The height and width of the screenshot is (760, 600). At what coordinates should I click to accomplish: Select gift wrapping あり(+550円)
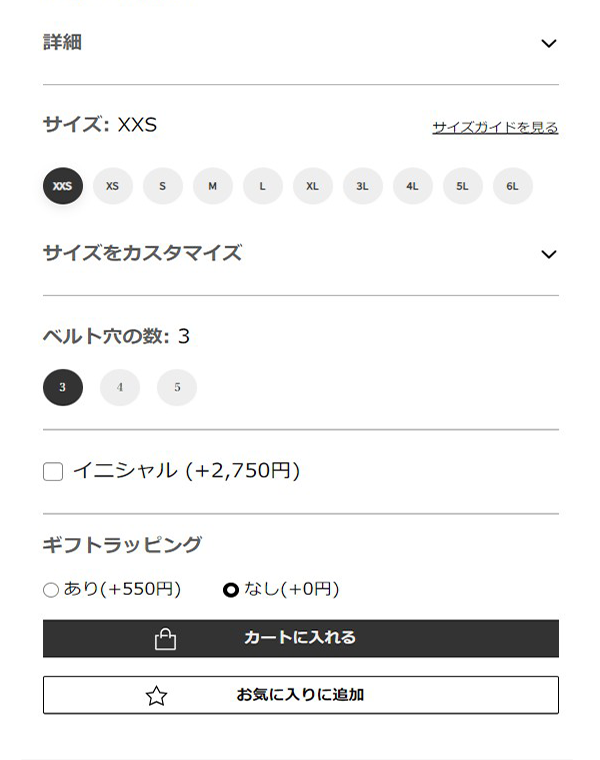[51, 590]
